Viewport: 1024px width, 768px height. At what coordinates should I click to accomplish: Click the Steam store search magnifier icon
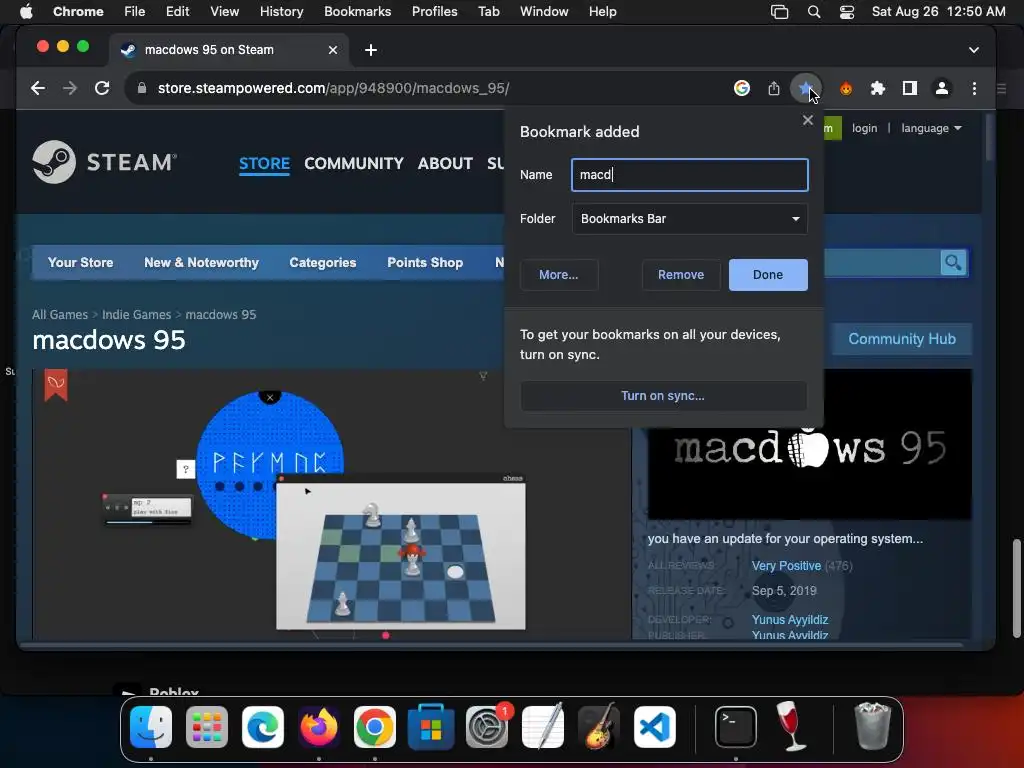pyautogui.click(x=953, y=263)
